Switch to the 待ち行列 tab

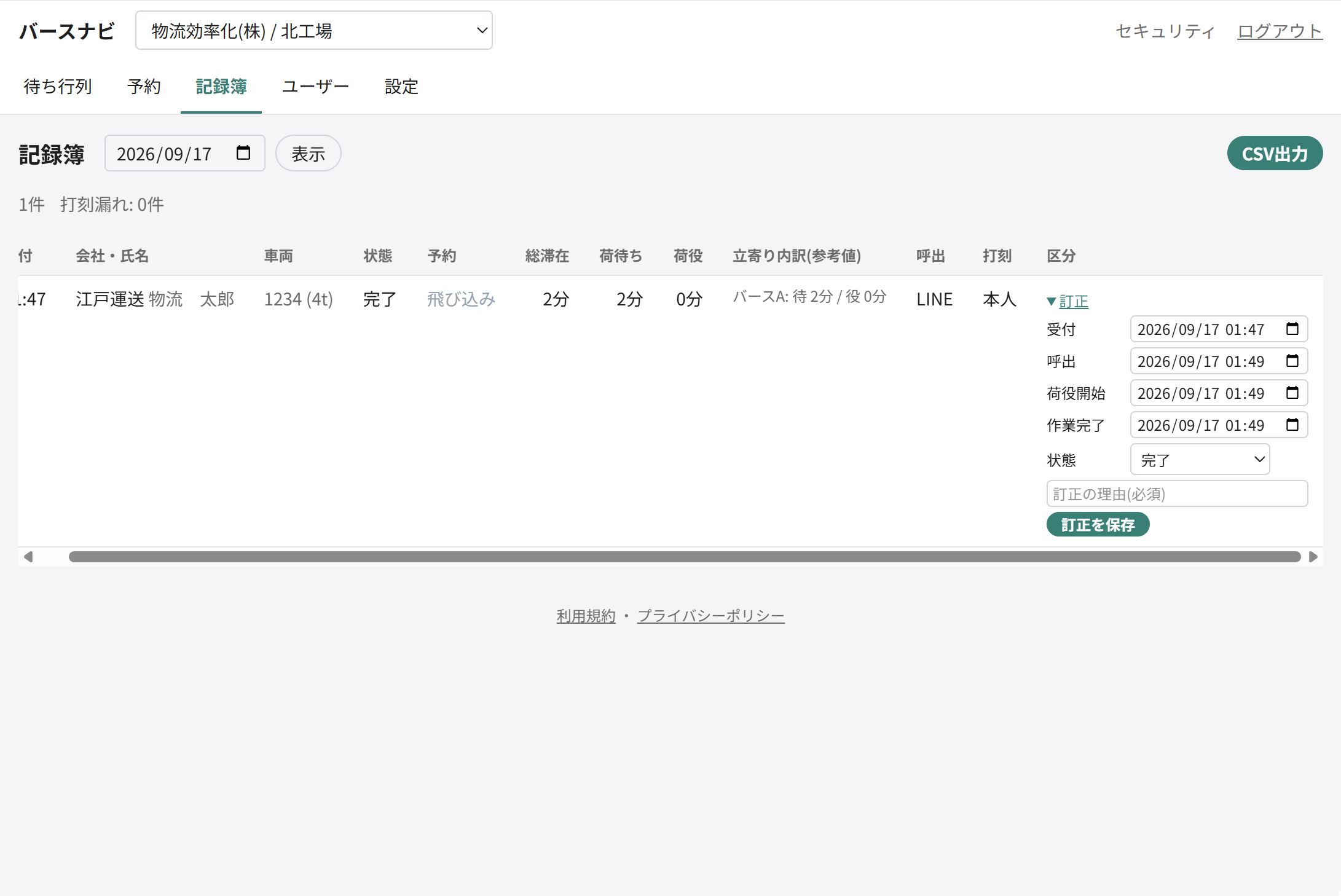[58, 87]
